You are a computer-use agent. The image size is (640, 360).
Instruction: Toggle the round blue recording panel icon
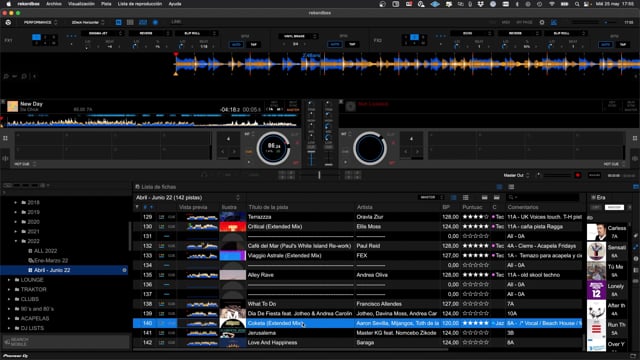155,22
